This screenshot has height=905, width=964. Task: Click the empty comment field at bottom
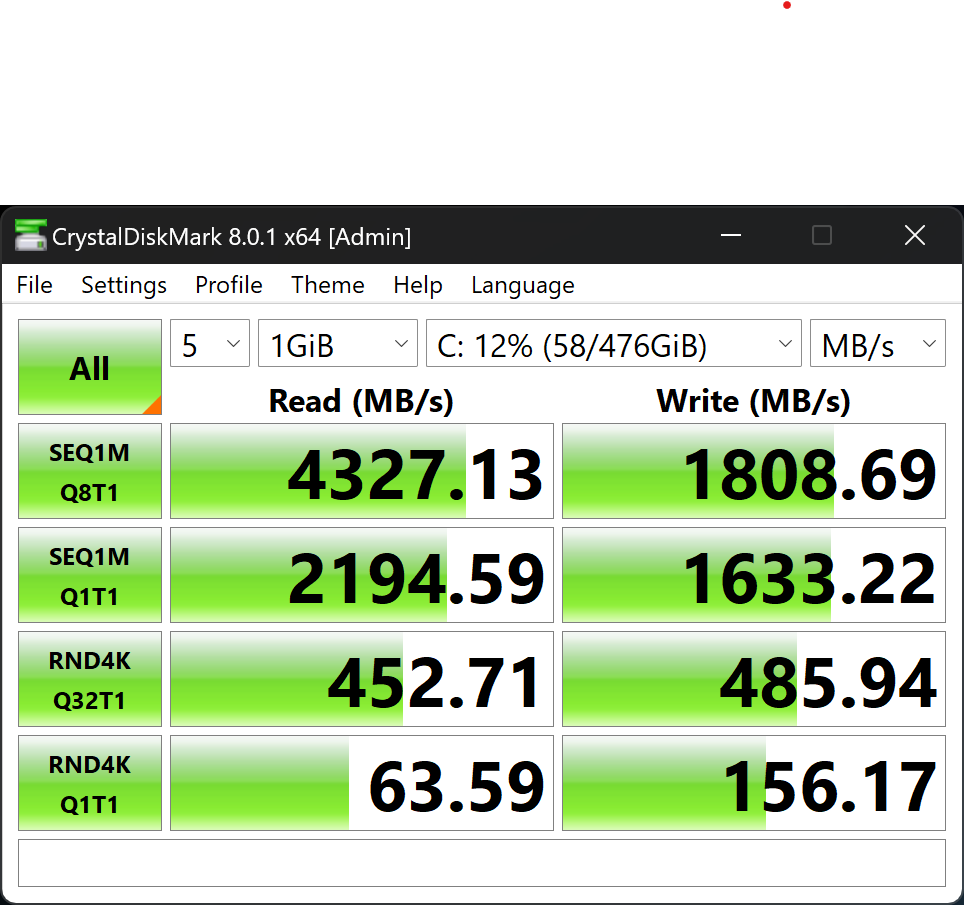pos(481,862)
